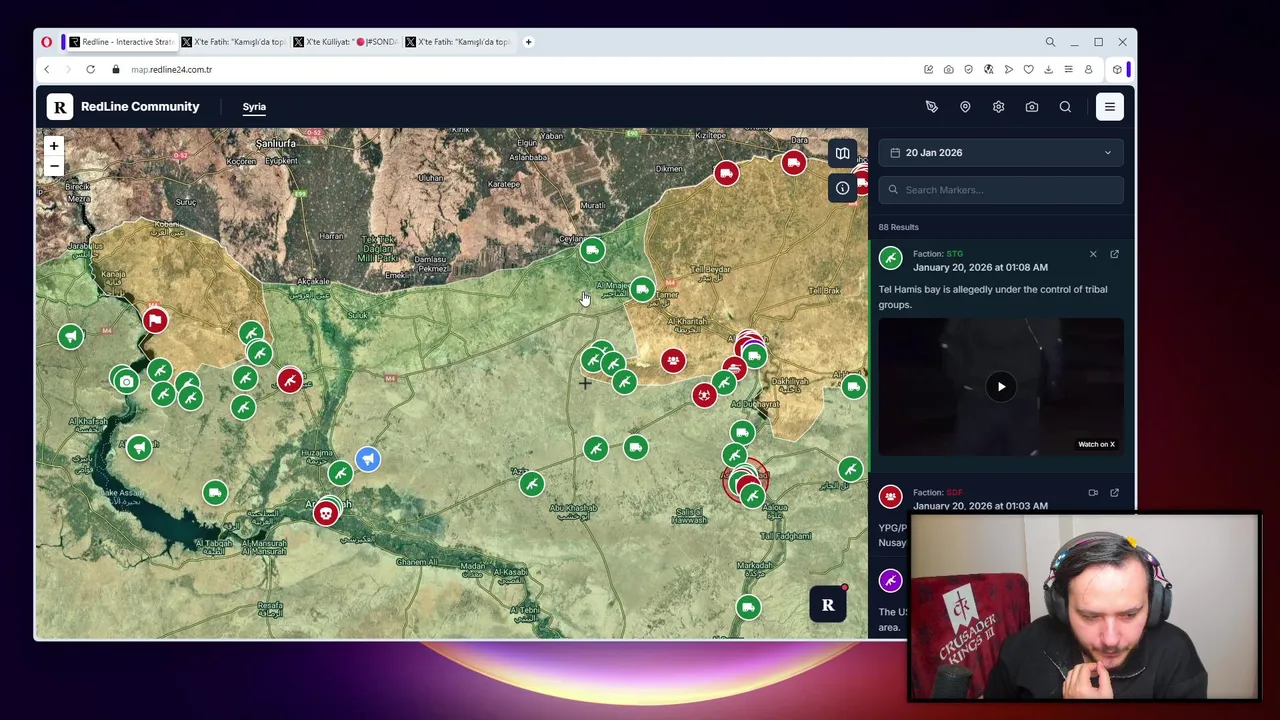Click the floating R button on the map
The width and height of the screenshot is (1280, 720).
tap(828, 605)
